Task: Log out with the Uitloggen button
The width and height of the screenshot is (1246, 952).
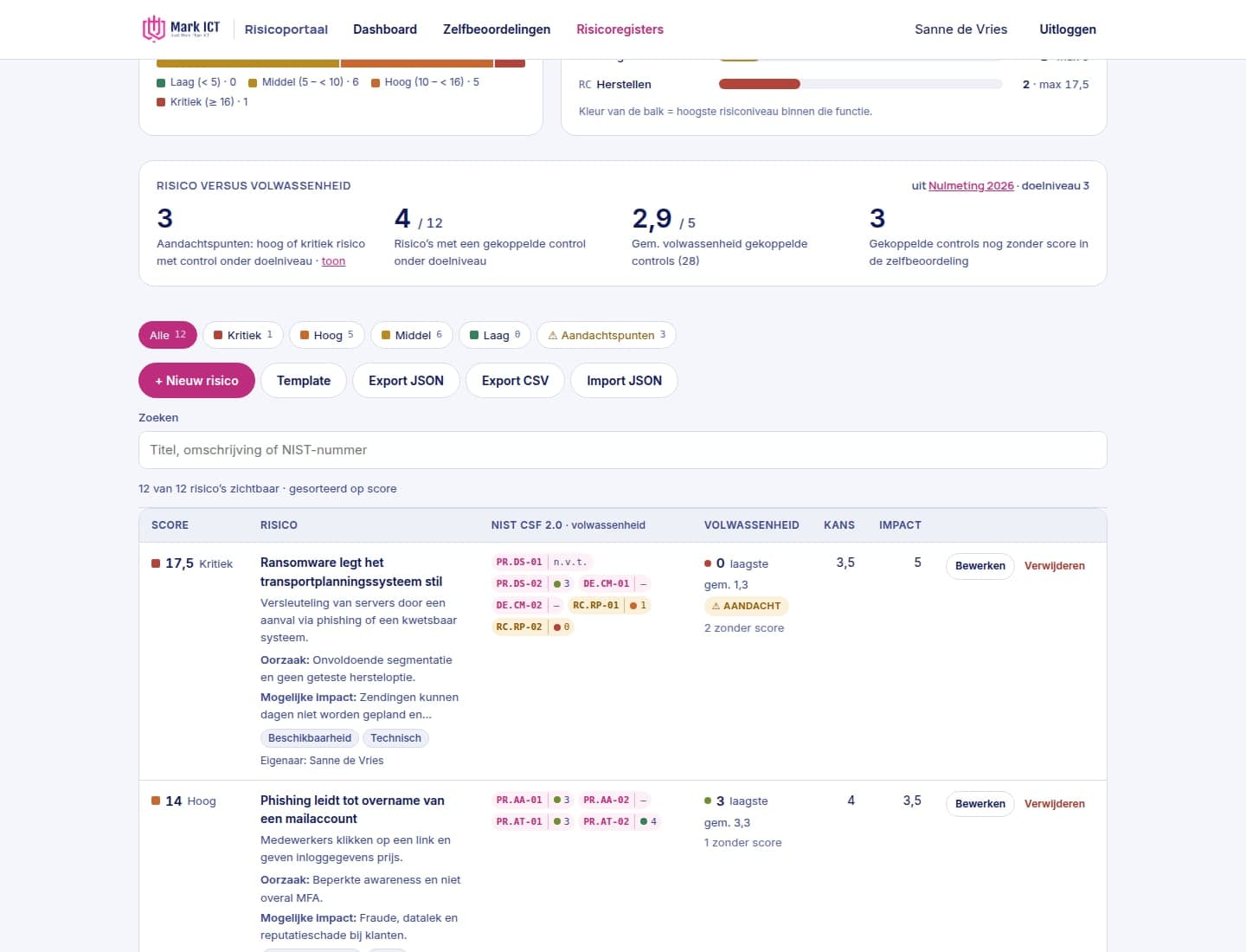Action: coord(1068,29)
